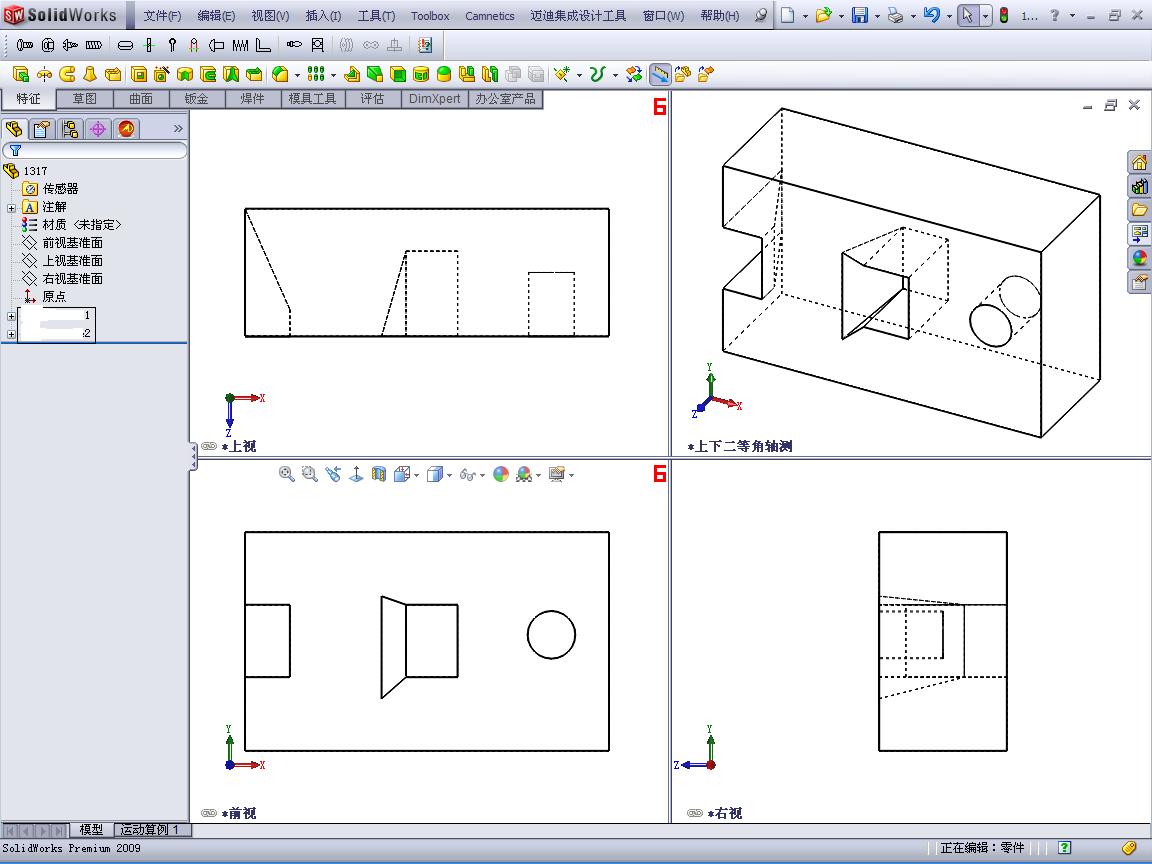Expand the panel tabs with the chevron arrows
The image size is (1152, 864).
point(178,129)
